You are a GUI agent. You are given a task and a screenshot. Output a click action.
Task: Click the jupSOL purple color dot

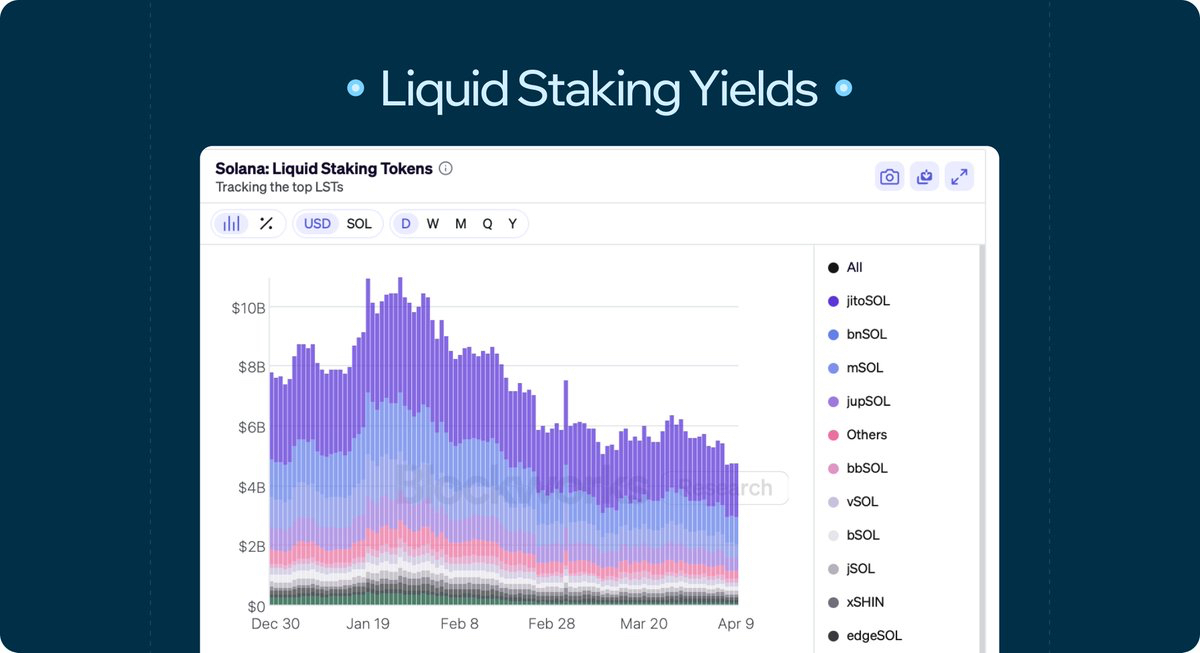point(833,402)
